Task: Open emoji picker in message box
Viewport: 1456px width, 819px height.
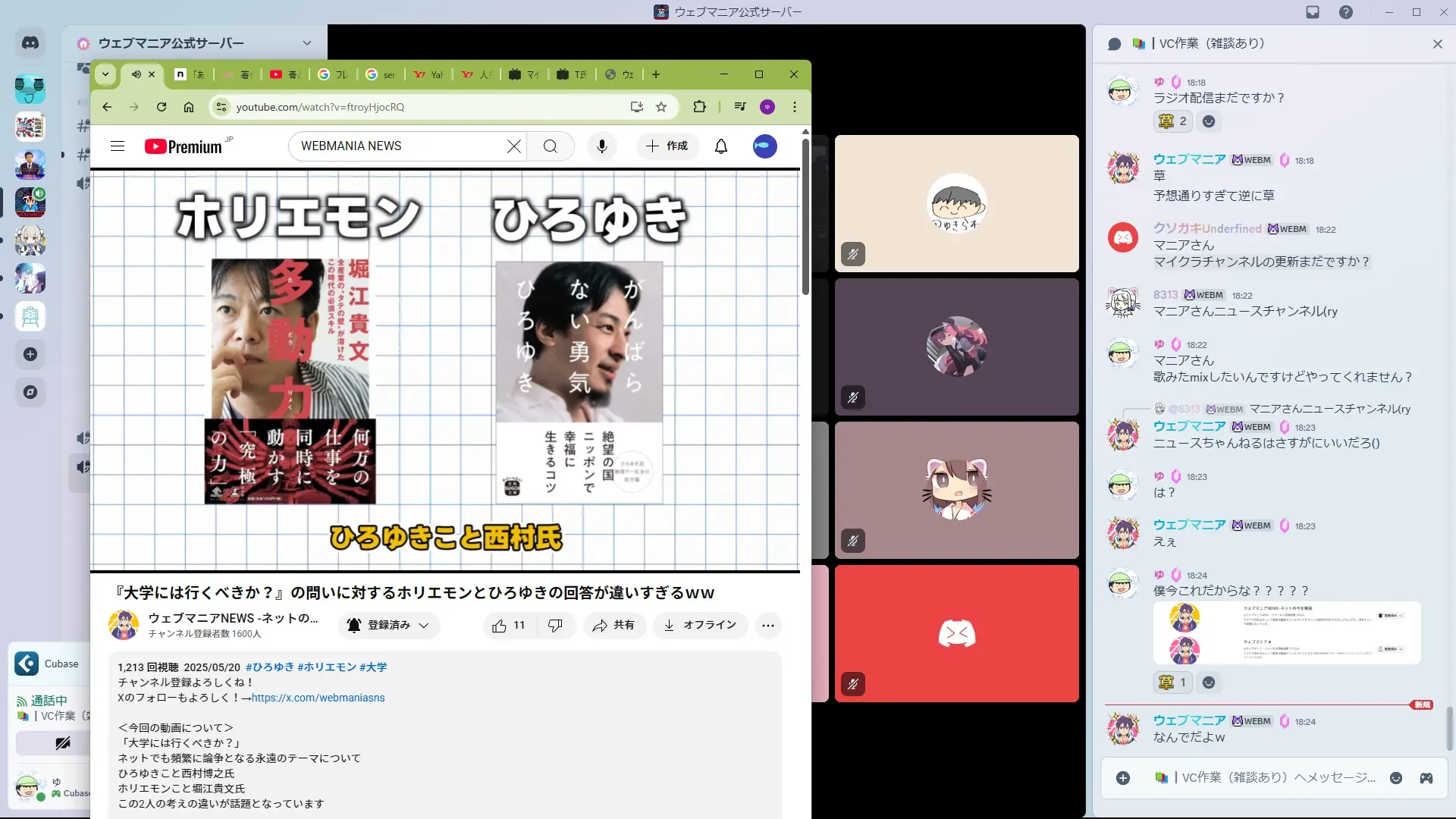Action: [x=1396, y=778]
